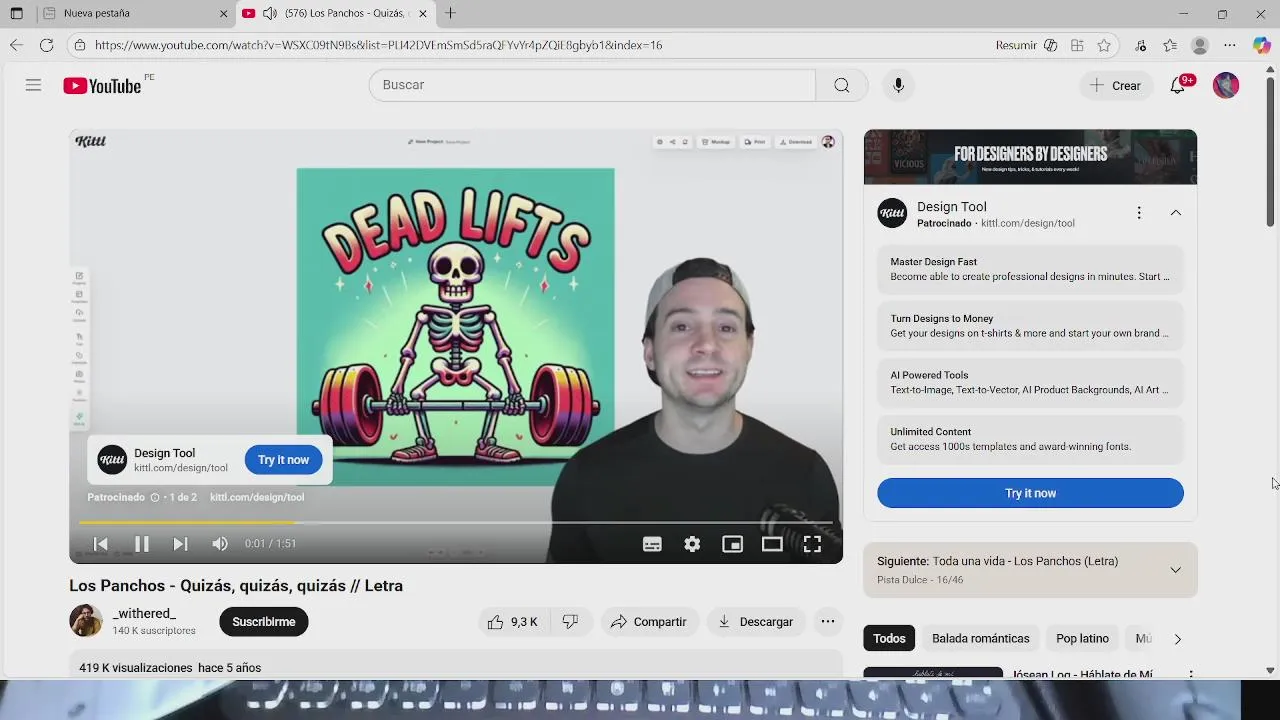Select the Todos filter chip

point(889,639)
